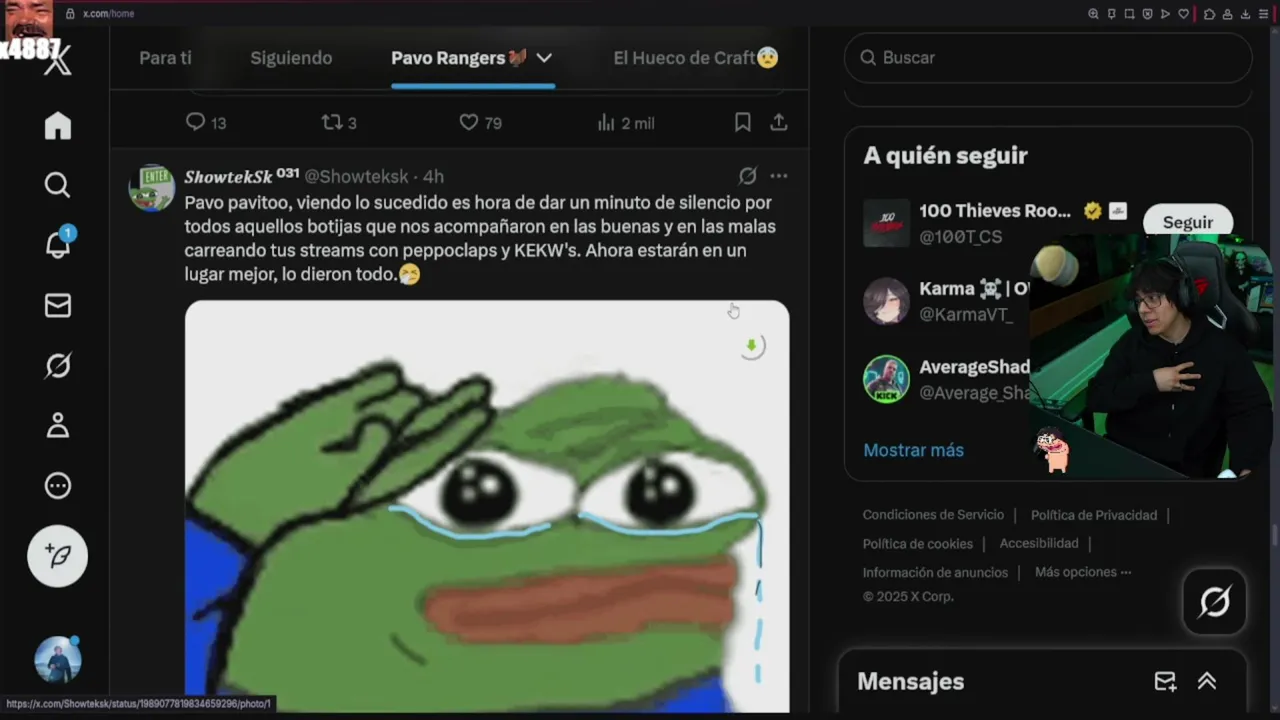Bookmark the post above ShowtekSk's tweet
The width and height of the screenshot is (1280, 720).
(743, 122)
